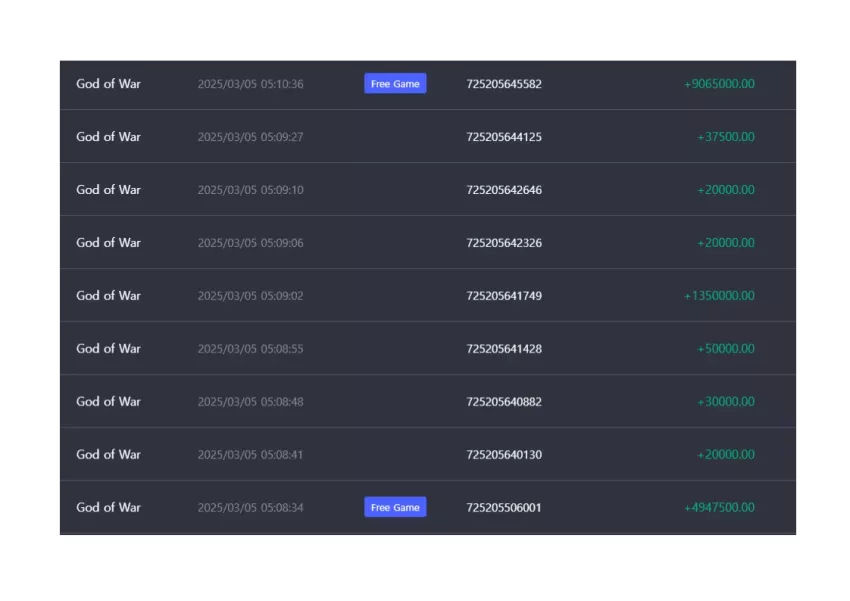Viewport: 850px width, 601px height.
Task: Click the +9065000.00 win amount
Action: tap(719, 84)
